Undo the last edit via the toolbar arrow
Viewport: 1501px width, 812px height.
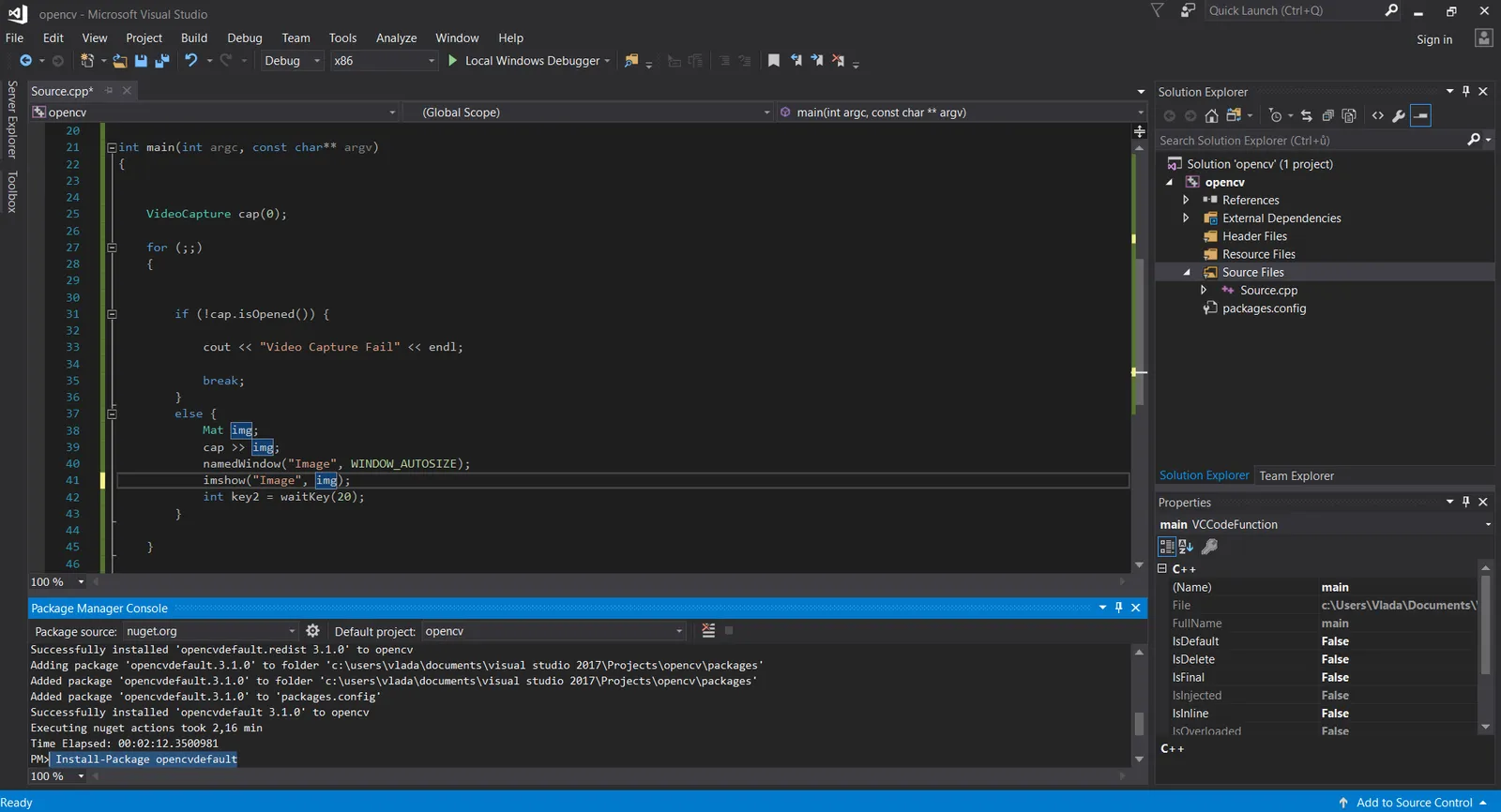pos(191,60)
